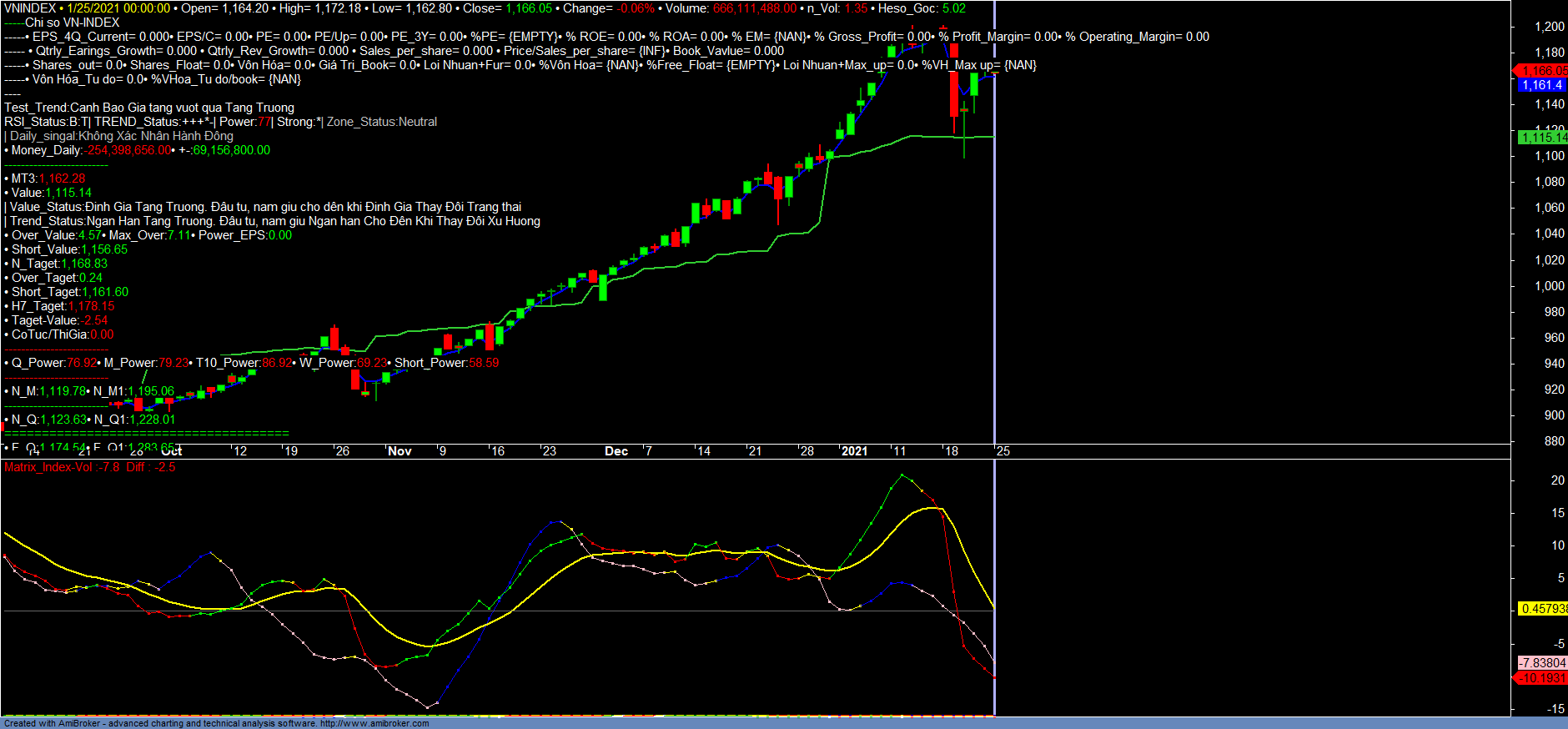Image resolution: width=1568 pixels, height=729 pixels.
Task: Open the www.amibroker.com link in footer
Action: point(374,723)
